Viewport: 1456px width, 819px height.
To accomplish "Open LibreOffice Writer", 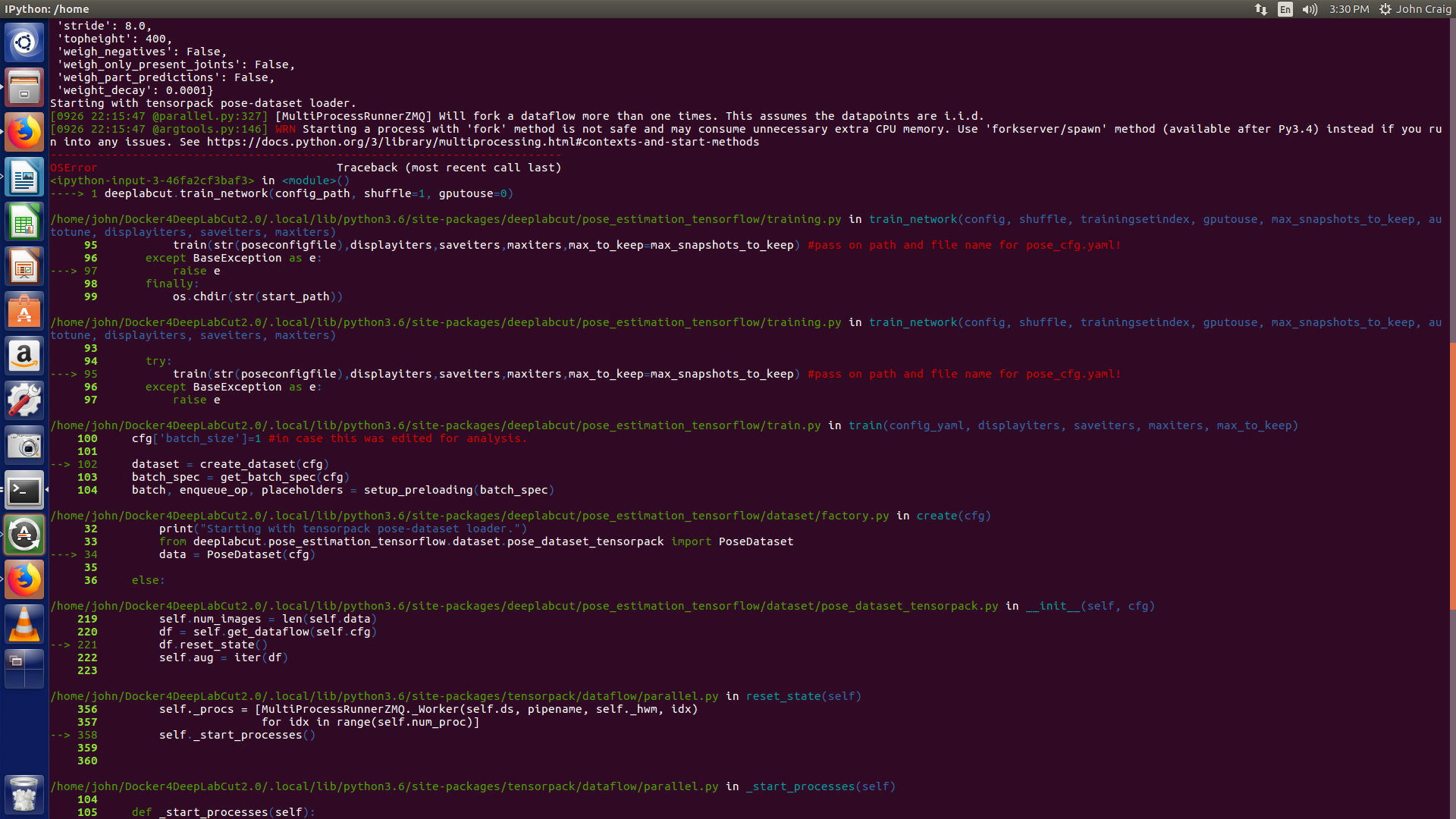I will tap(25, 177).
